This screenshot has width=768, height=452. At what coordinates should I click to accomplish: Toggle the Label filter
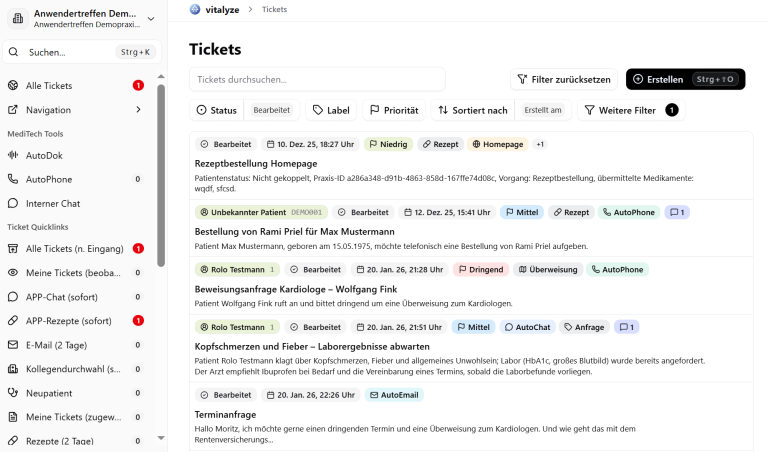tap(331, 110)
